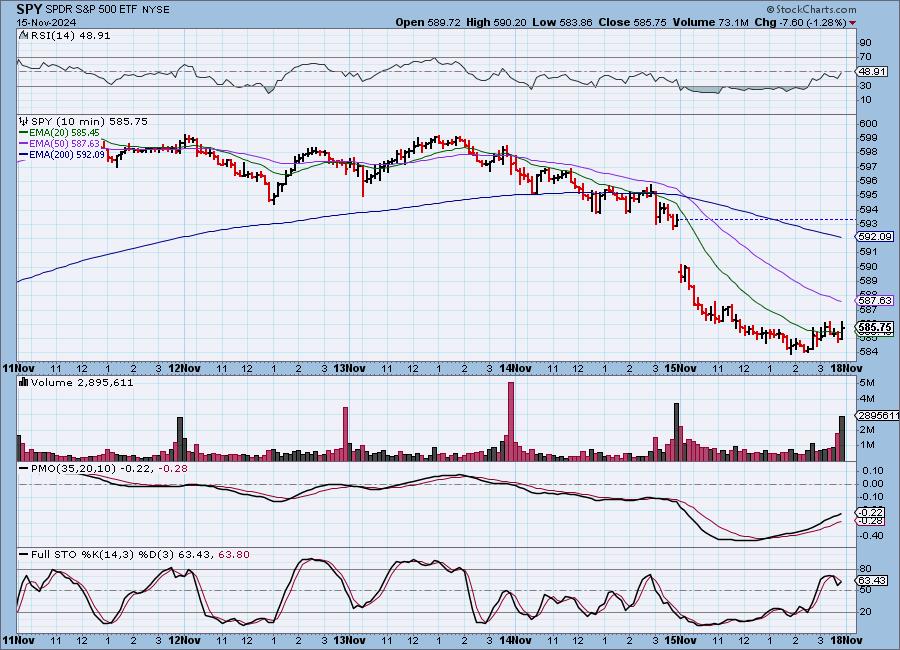Click the -0.22 tag on the PMO scale
Image resolution: width=900 pixels, height=650 pixels.
tap(871, 512)
